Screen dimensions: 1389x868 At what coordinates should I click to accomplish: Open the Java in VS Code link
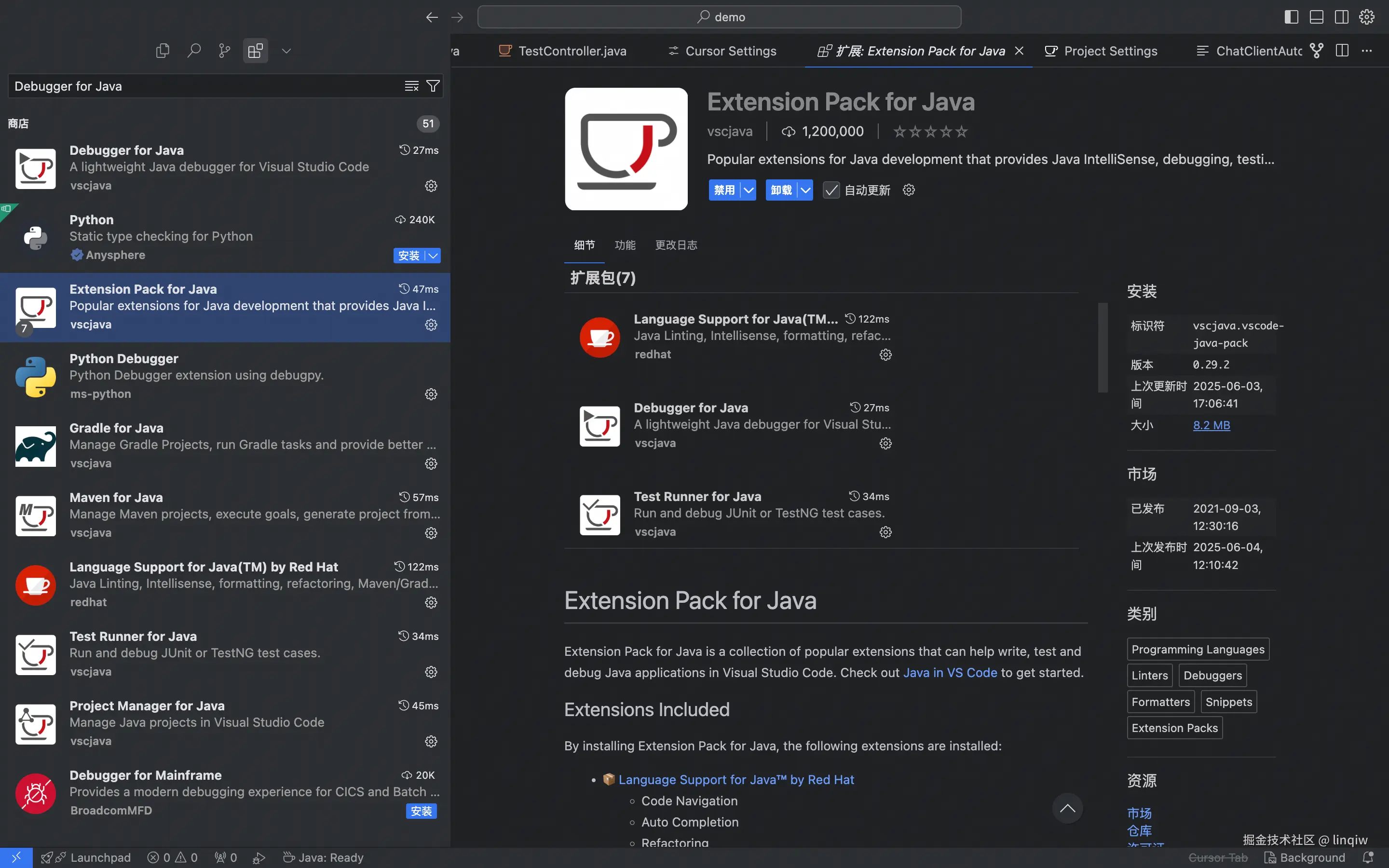point(950,672)
